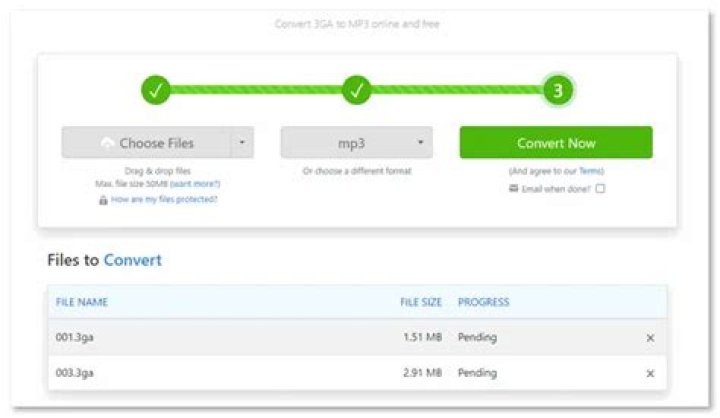Click the padlock icon near file protection
This screenshot has width=720, height=418.
(103, 200)
